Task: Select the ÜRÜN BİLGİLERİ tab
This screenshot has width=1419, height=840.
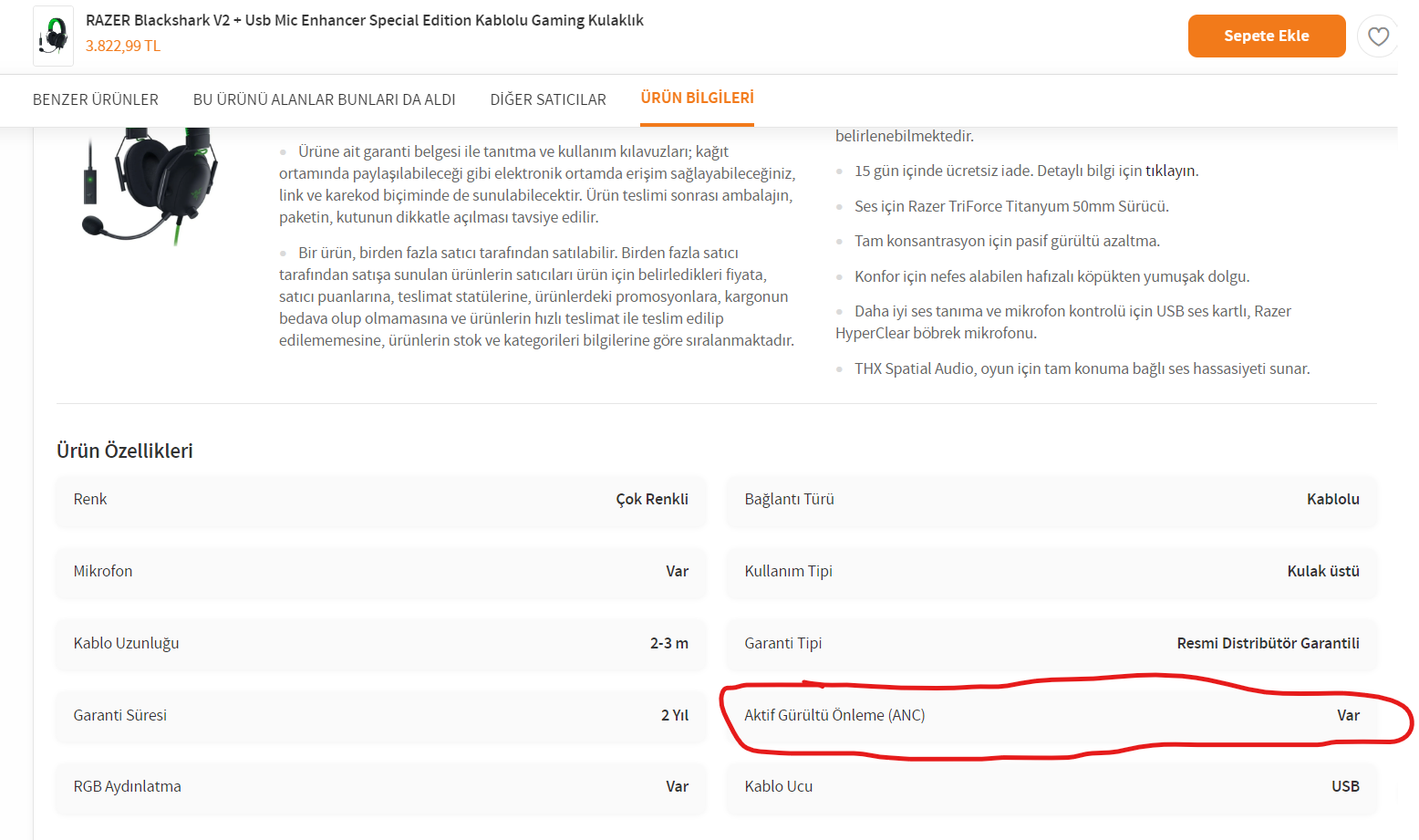Action: coord(698,98)
